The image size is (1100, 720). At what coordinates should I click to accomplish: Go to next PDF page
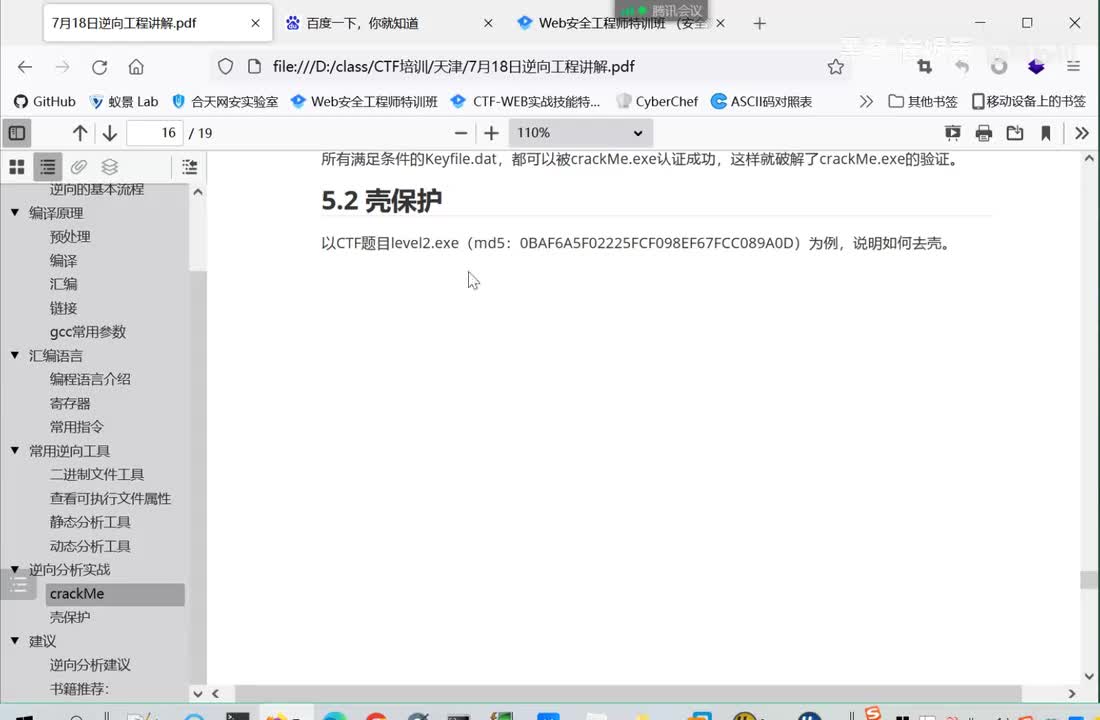tap(109, 133)
